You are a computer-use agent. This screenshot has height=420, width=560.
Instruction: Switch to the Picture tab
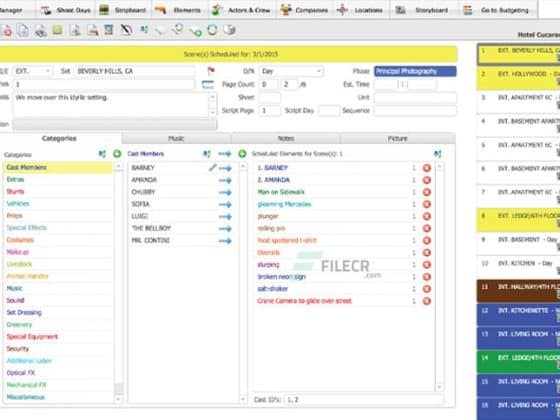(398, 139)
